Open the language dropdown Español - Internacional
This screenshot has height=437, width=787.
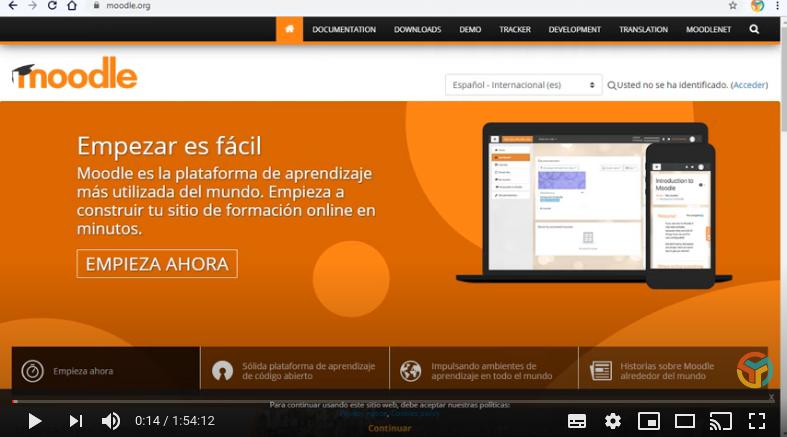coord(524,85)
